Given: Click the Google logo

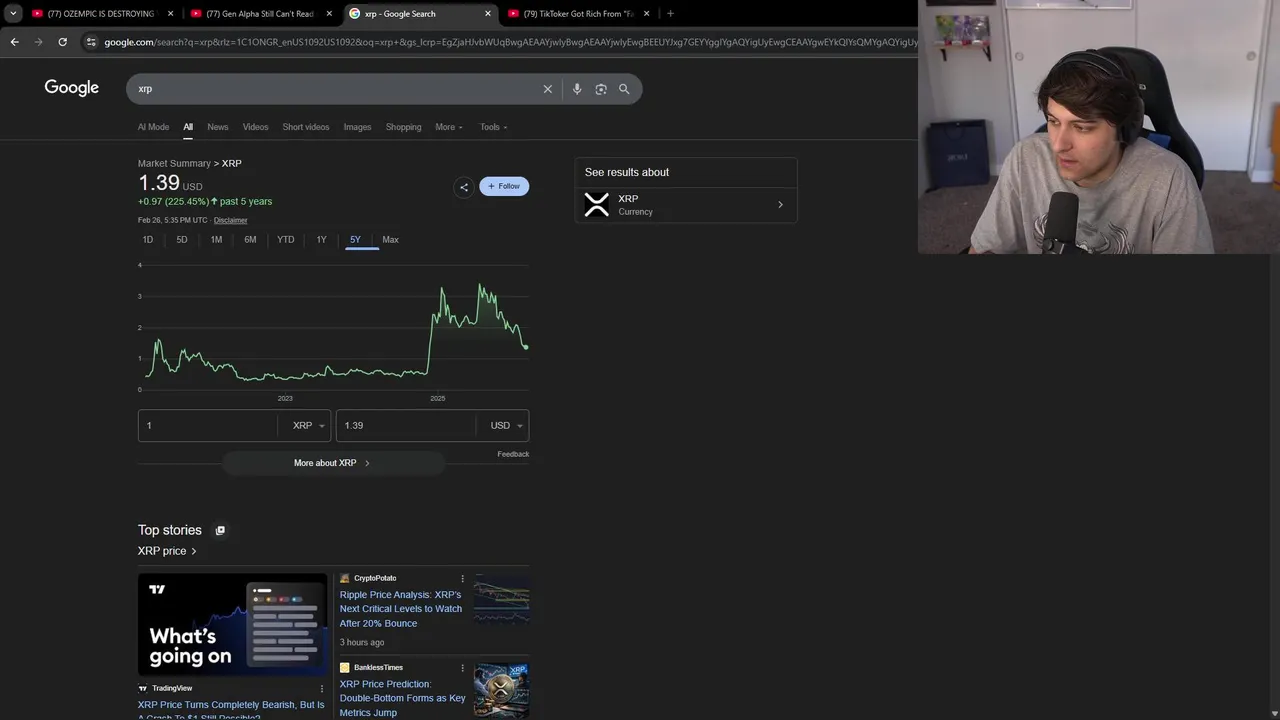Looking at the screenshot, I should (x=72, y=88).
